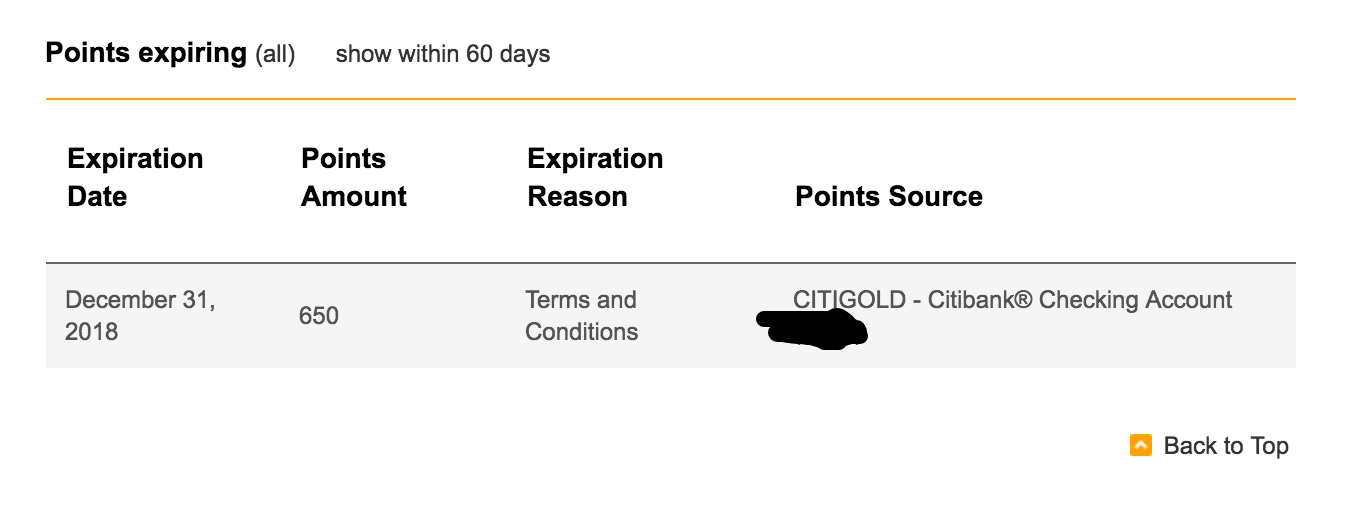Click the (all) filter label beside heading
Screen dimensions: 1370x524
(275, 54)
